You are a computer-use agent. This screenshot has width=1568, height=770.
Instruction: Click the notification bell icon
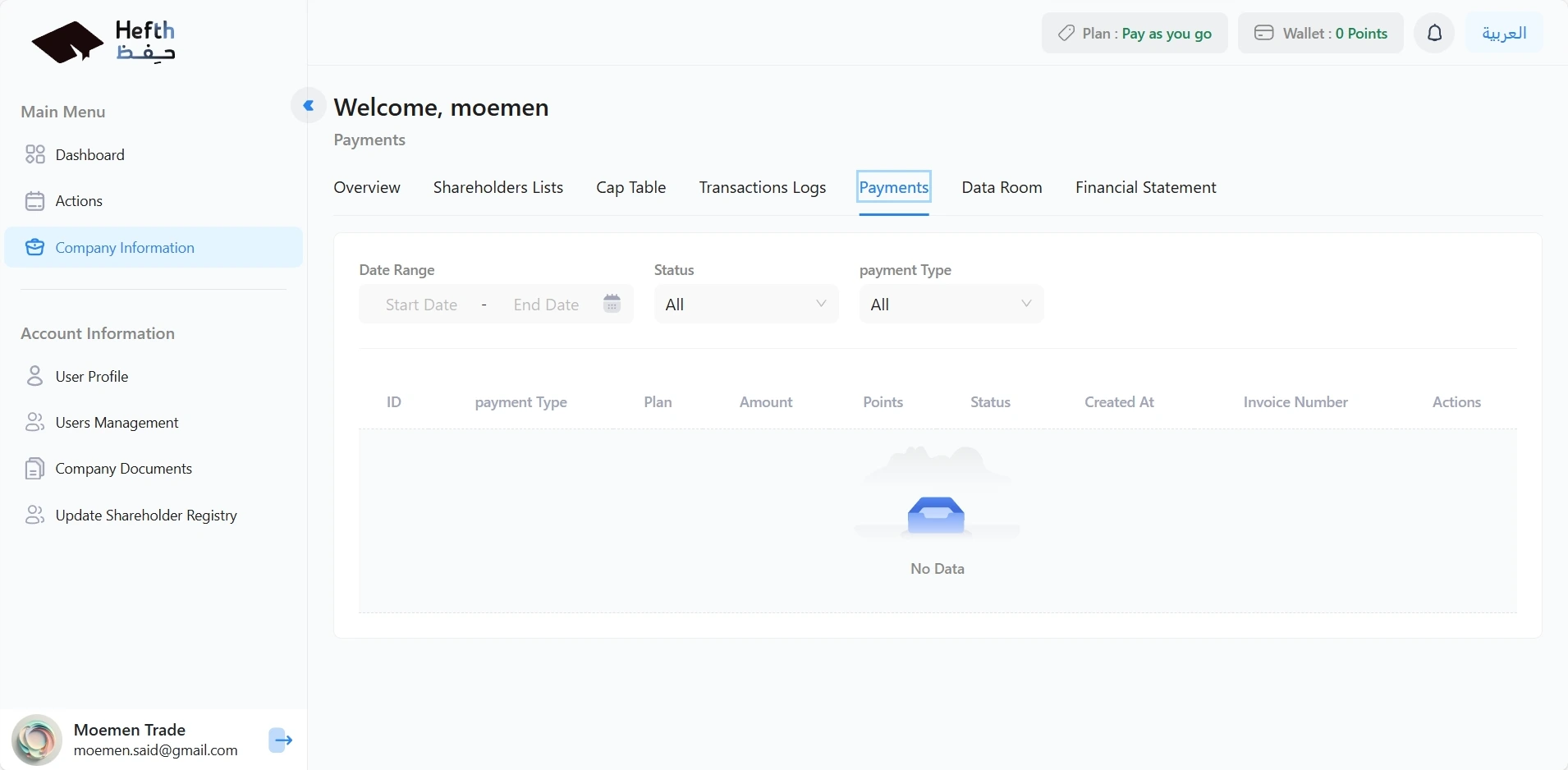coord(1434,34)
